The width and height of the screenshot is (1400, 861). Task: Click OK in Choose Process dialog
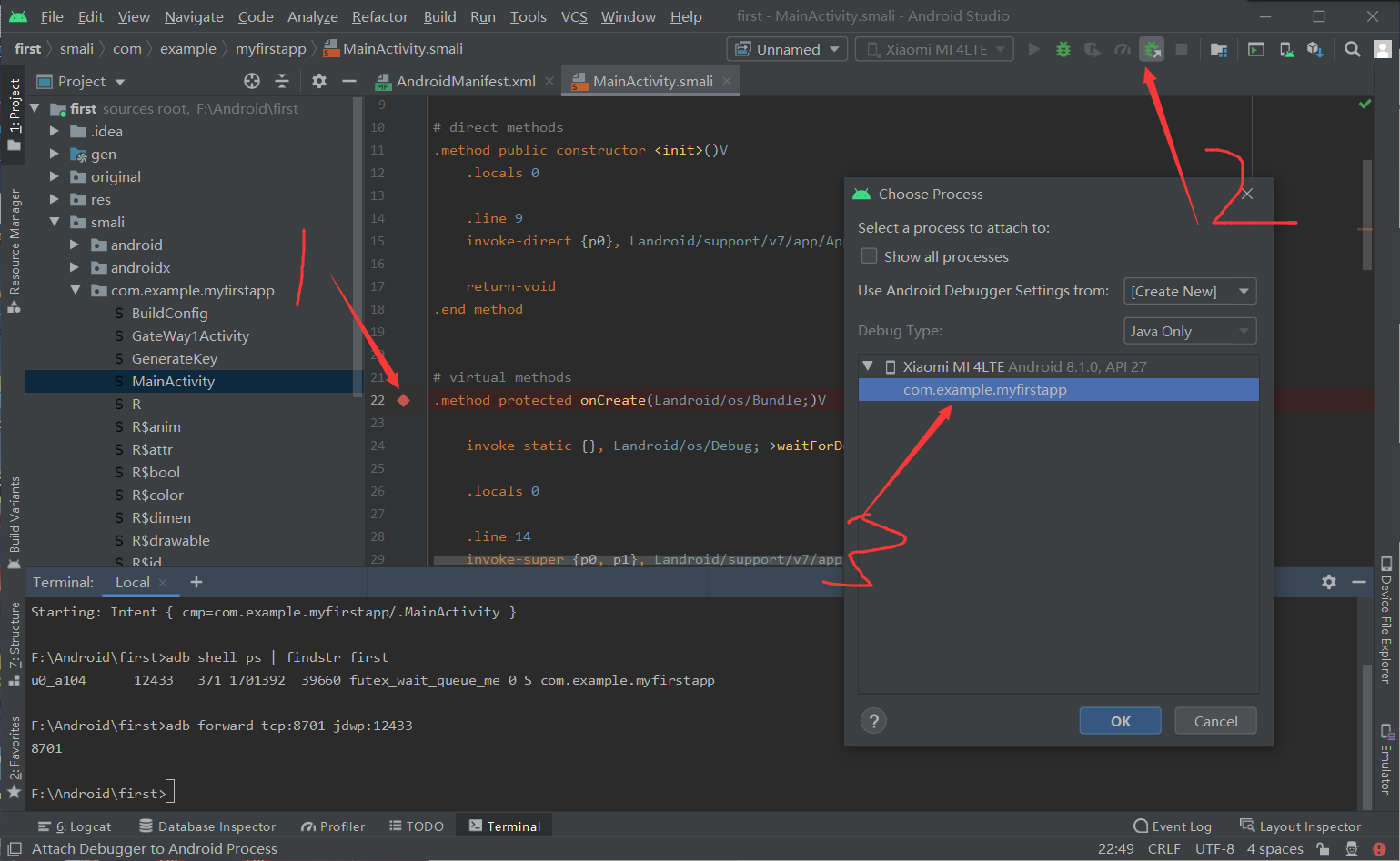1121,721
